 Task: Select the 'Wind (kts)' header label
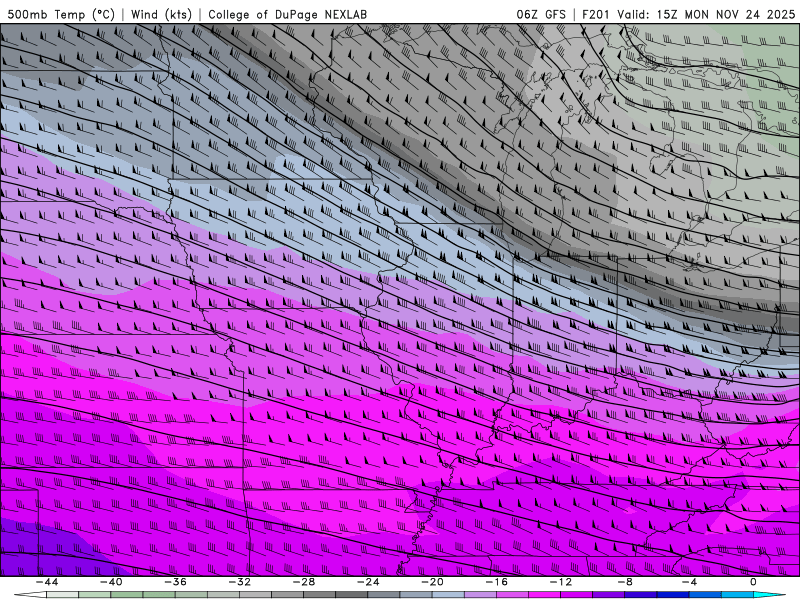[x=161, y=14]
